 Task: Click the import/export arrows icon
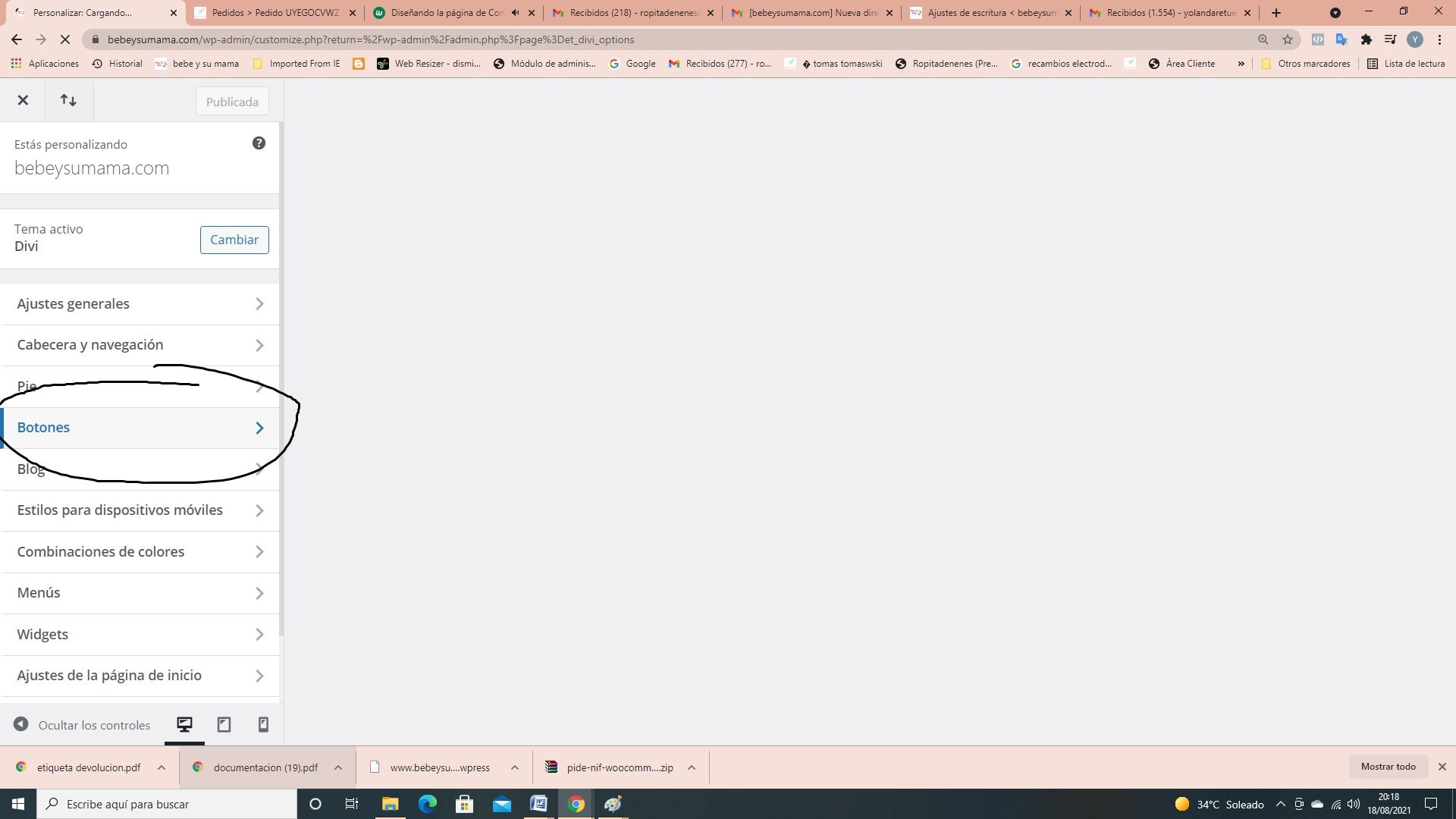[68, 100]
